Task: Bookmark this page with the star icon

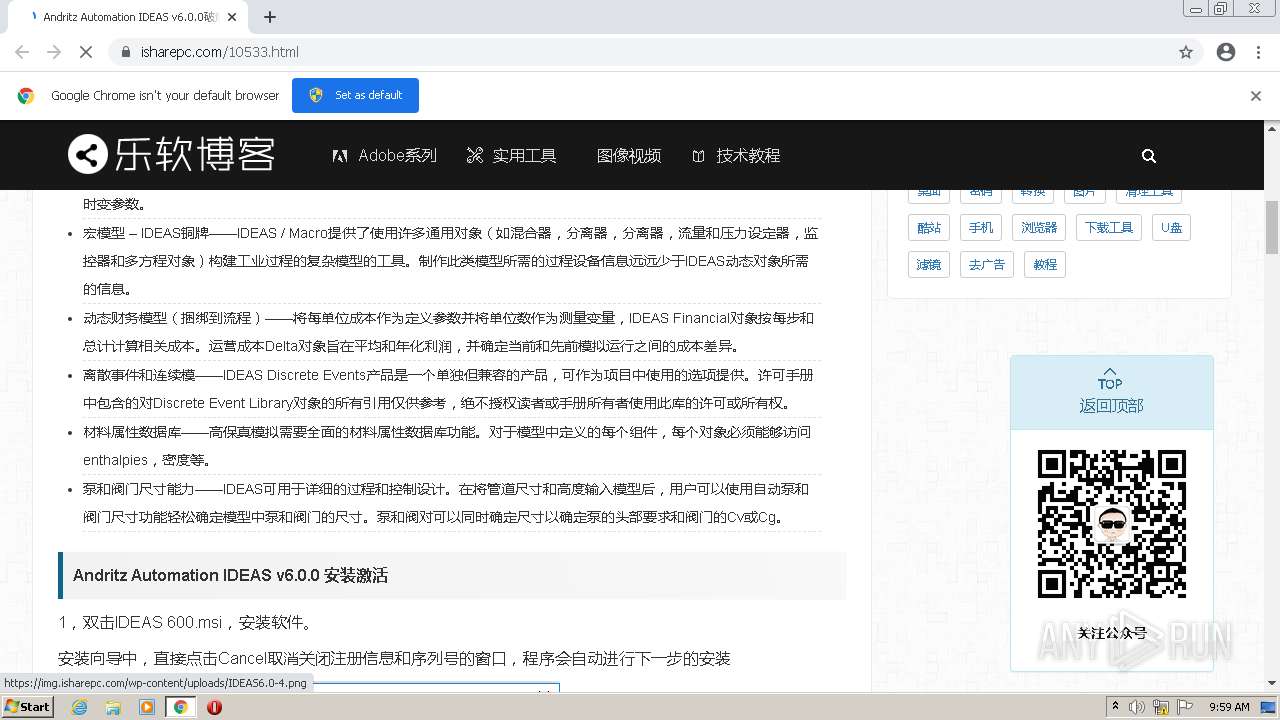Action: 1186,52
